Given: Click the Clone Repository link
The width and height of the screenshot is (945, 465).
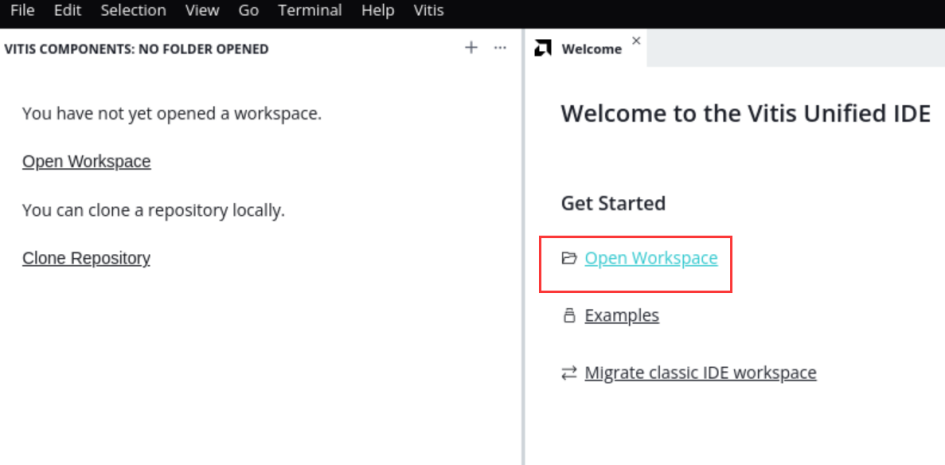Looking at the screenshot, I should point(86,258).
